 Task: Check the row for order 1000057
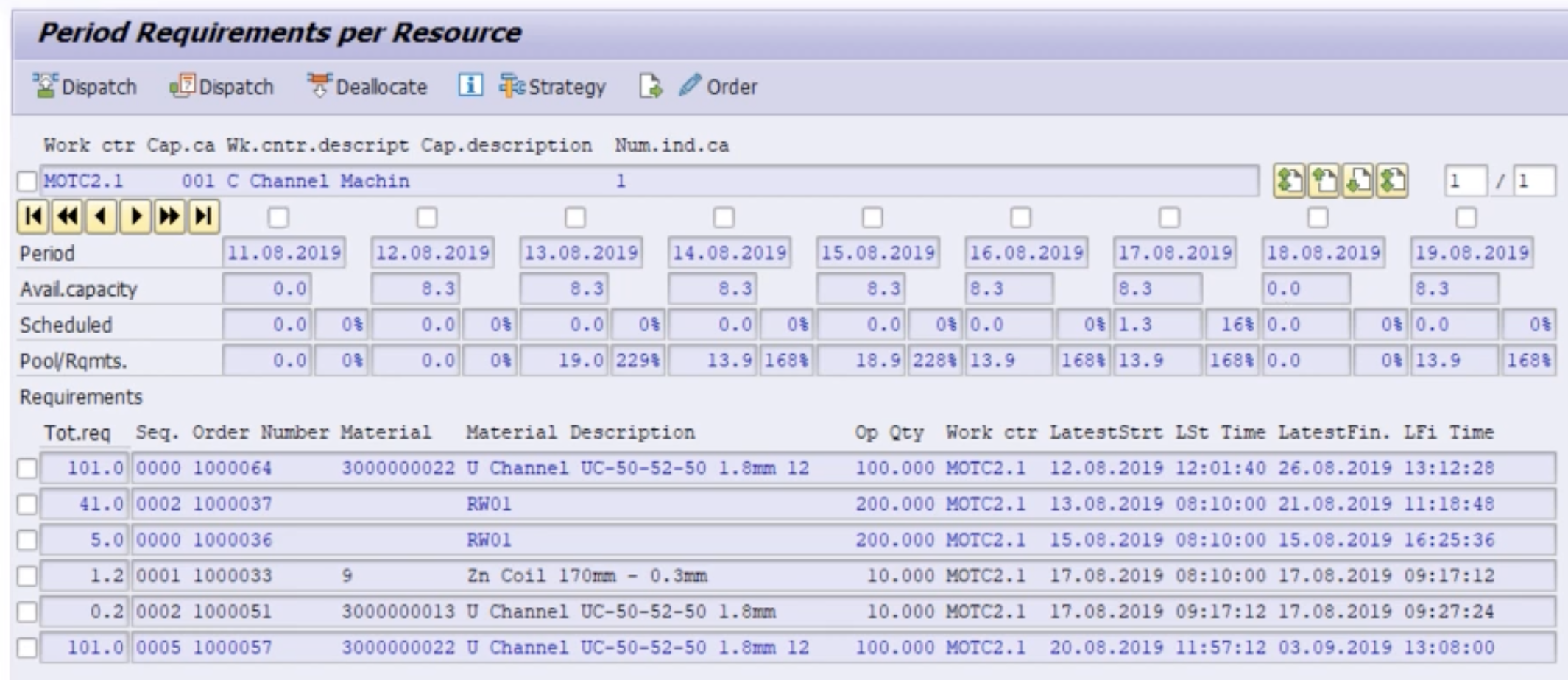27,648
